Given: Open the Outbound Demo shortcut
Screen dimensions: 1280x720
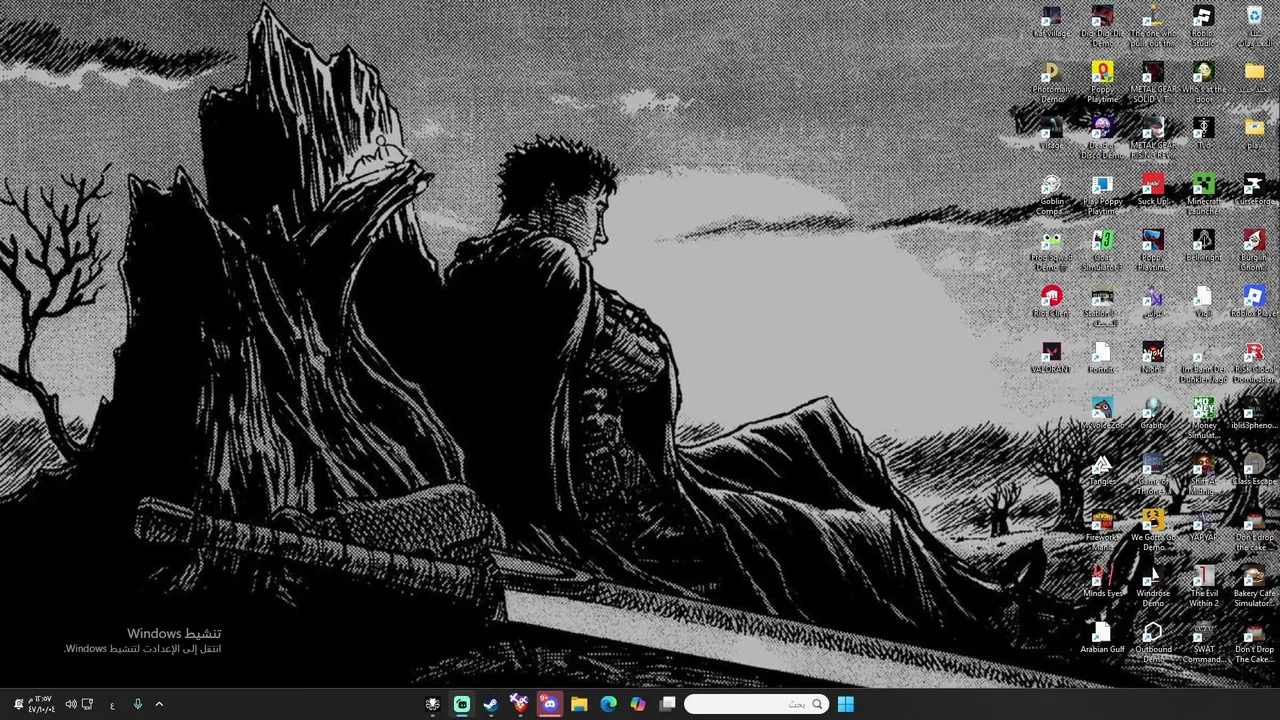Looking at the screenshot, I should click(x=1153, y=643).
